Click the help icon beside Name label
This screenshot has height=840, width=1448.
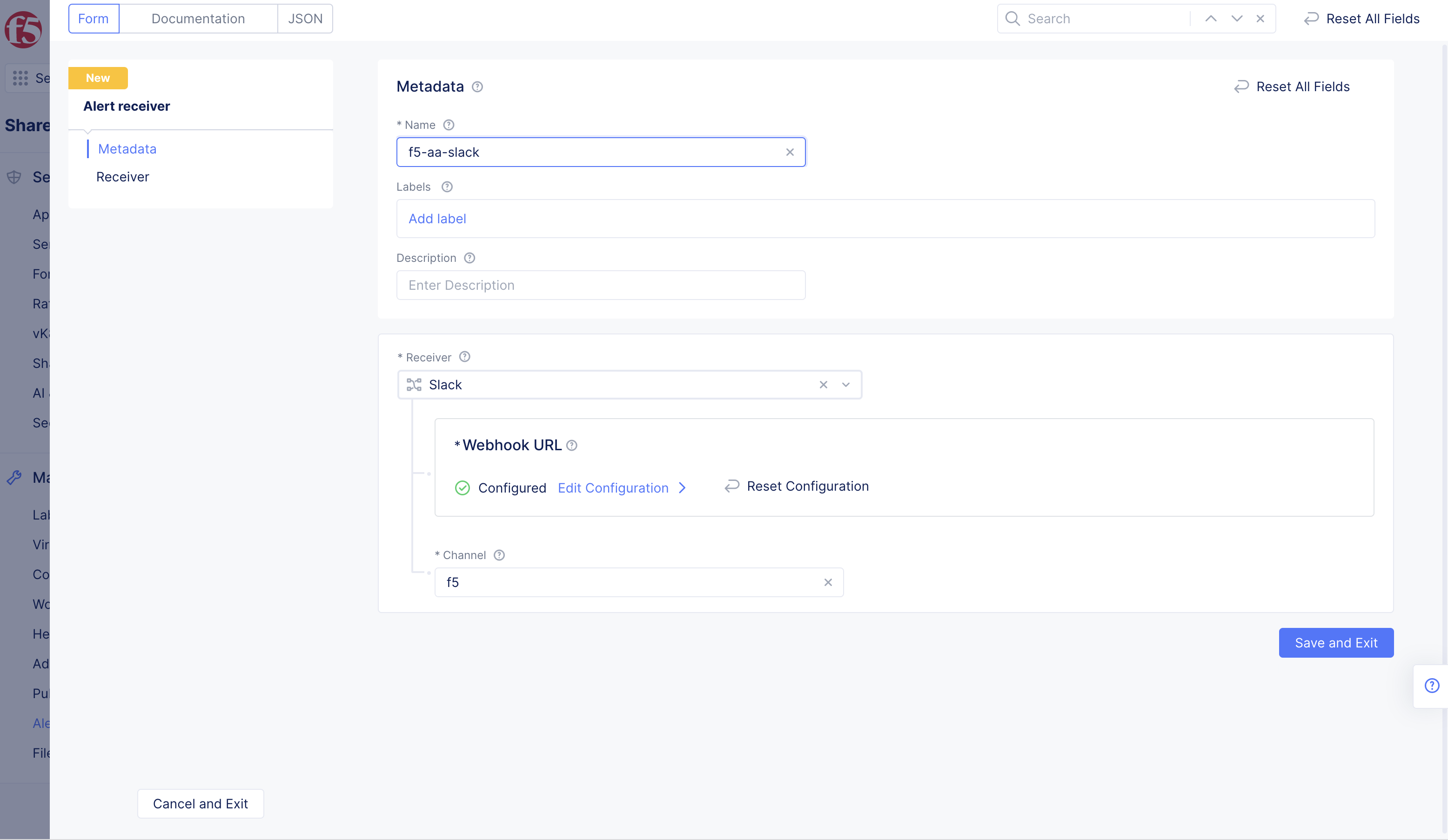click(449, 125)
